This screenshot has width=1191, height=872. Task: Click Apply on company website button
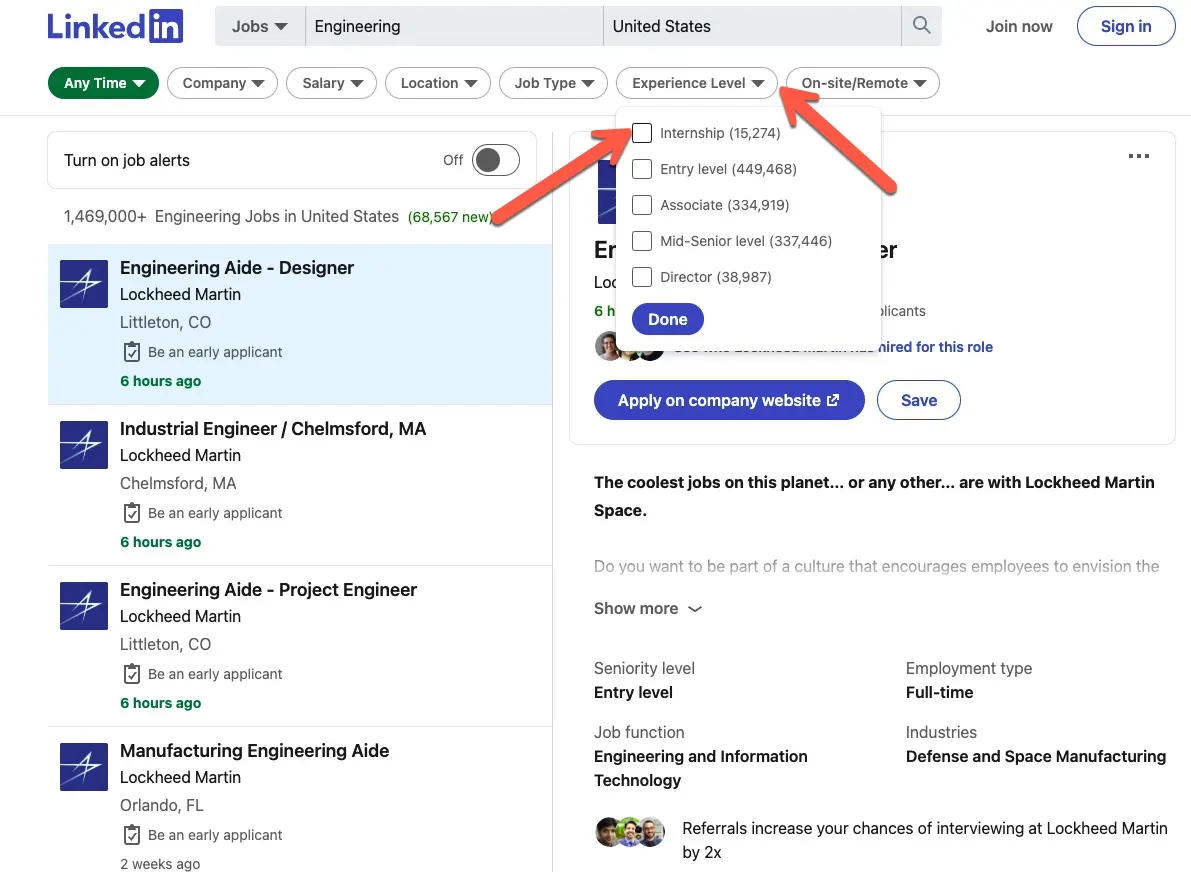point(729,400)
